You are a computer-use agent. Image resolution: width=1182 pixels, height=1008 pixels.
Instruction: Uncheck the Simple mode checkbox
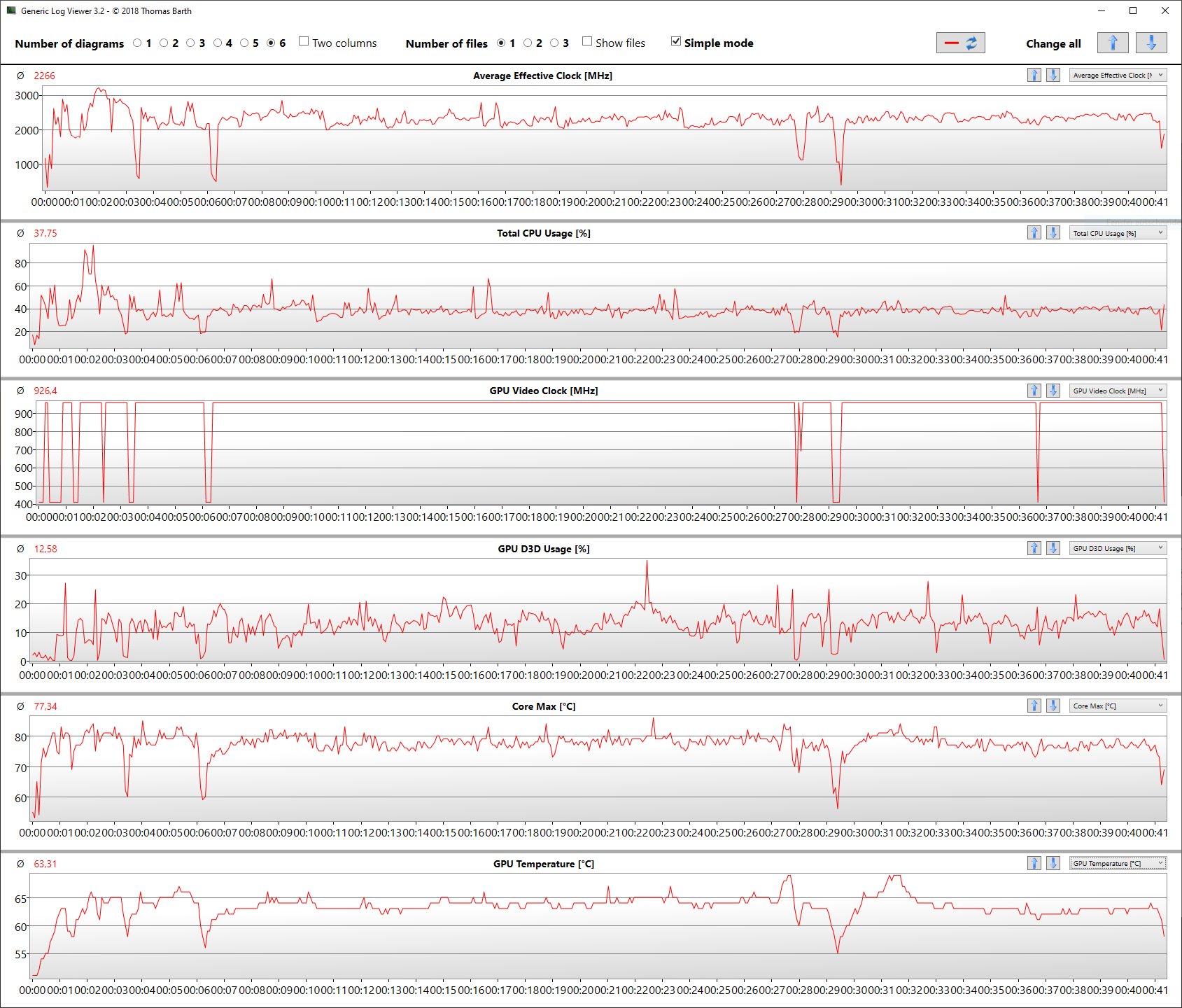[676, 42]
